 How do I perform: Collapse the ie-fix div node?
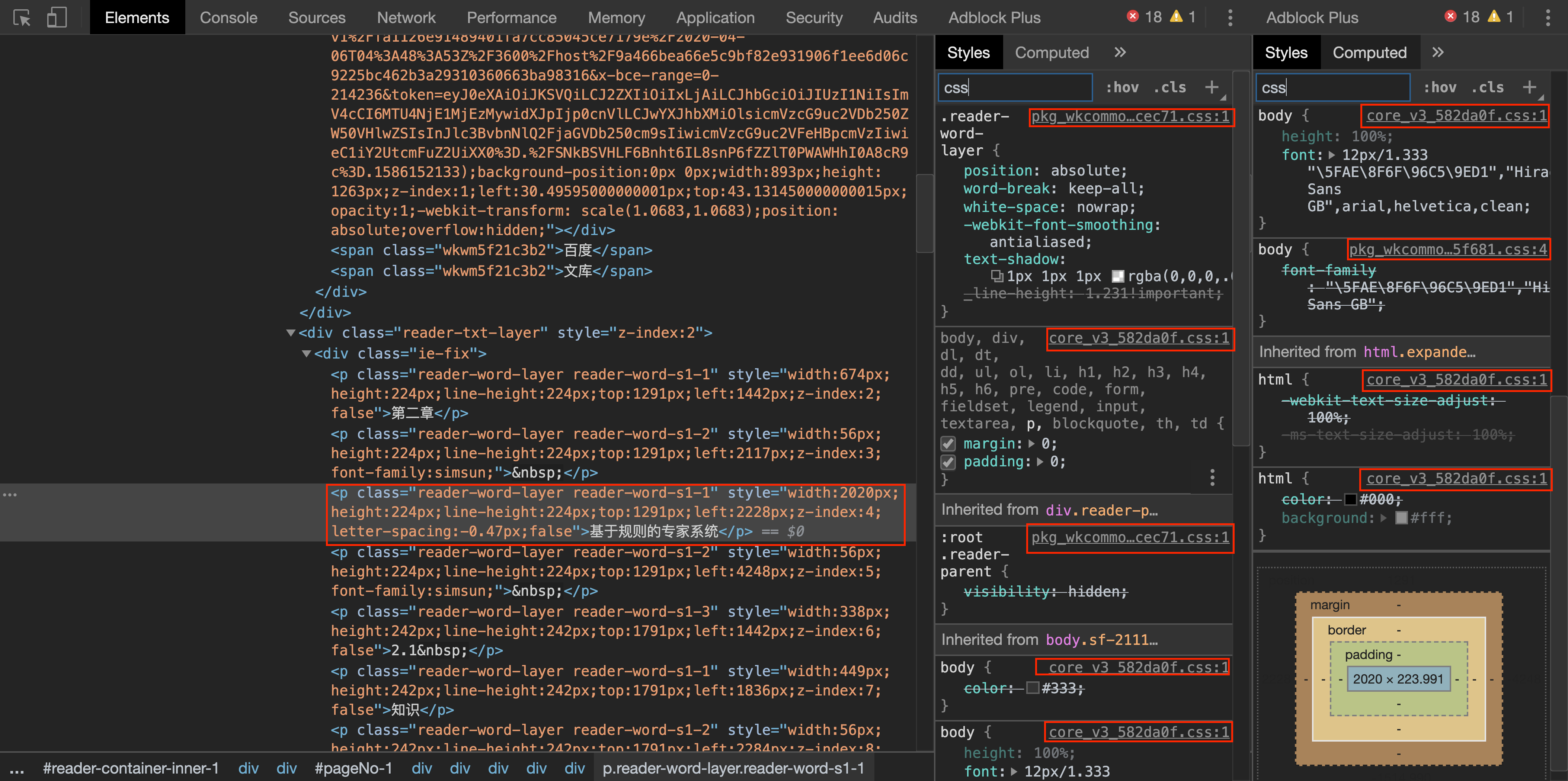coord(306,354)
